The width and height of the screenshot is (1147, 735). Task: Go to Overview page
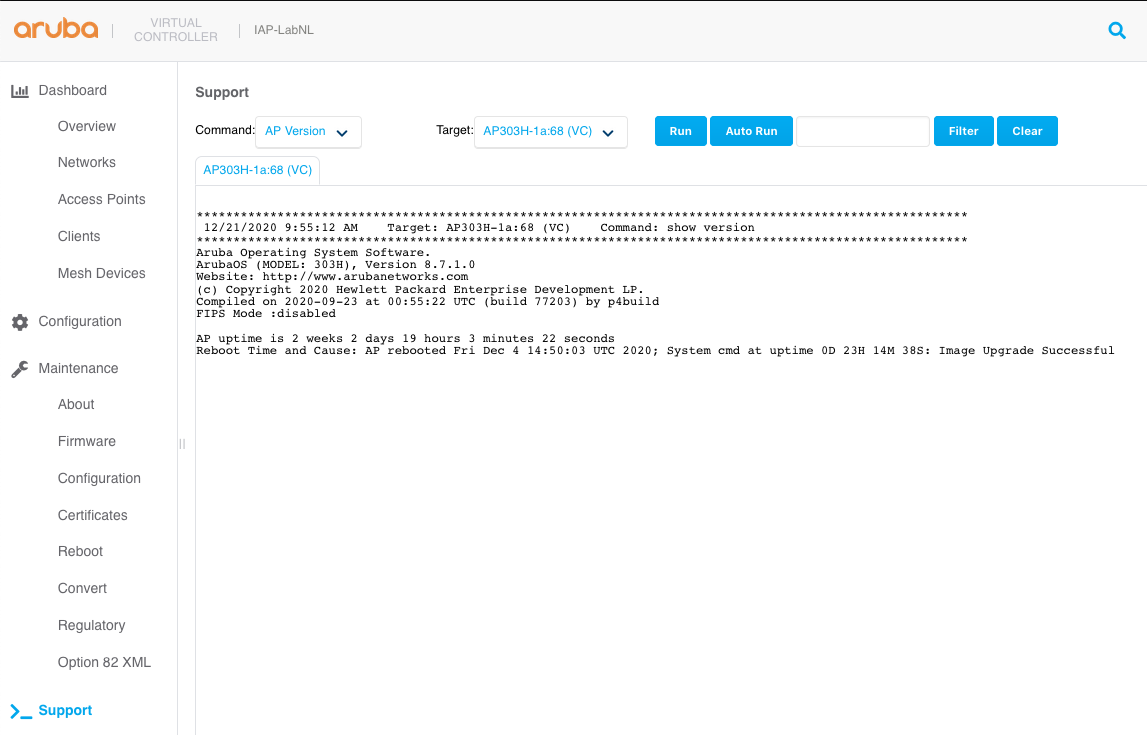pyautogui.click(x=87, y=126)
